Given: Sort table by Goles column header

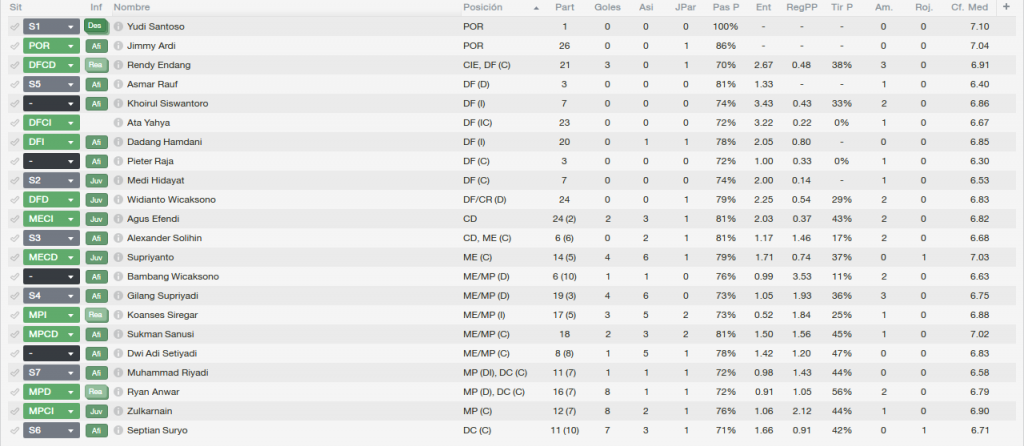Looking at the screenshot, I should (x=607, y=7).
